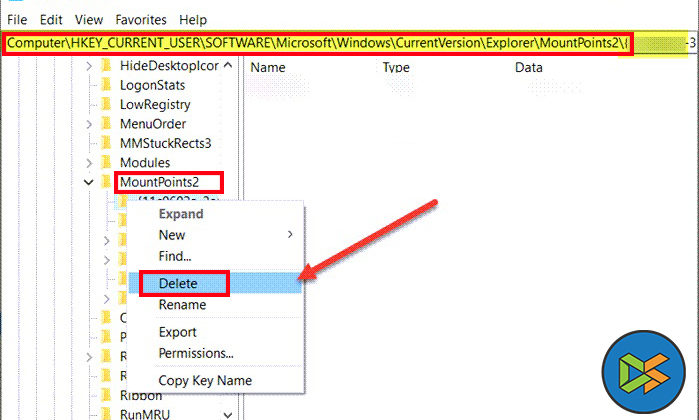Click the MMStuckRects3 folder icon
The image size is (699, 420).
(x=106, y=143)
